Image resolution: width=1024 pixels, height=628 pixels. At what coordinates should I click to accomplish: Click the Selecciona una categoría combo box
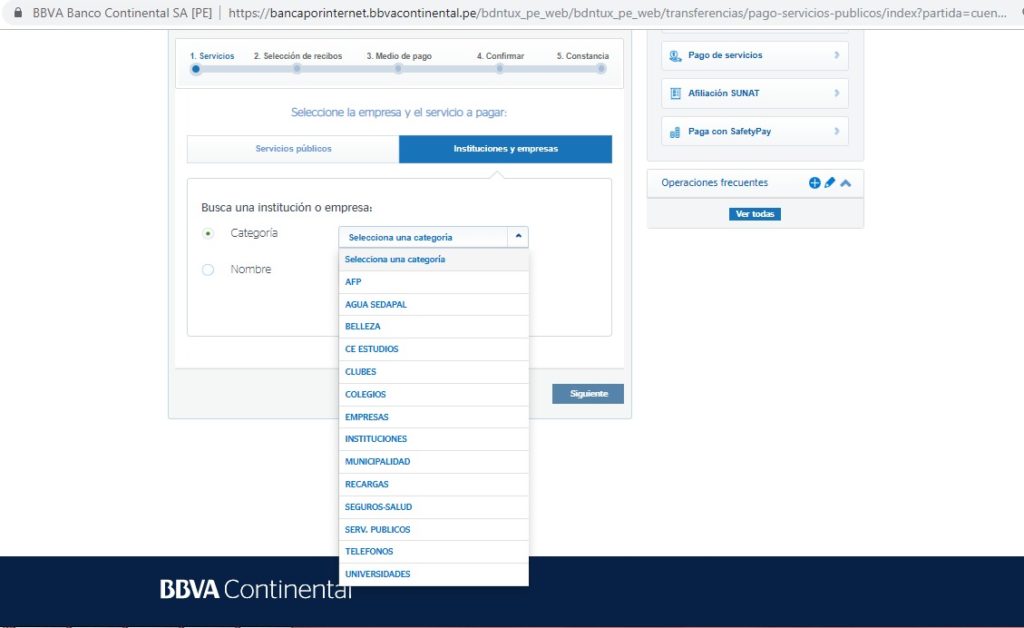433,237
